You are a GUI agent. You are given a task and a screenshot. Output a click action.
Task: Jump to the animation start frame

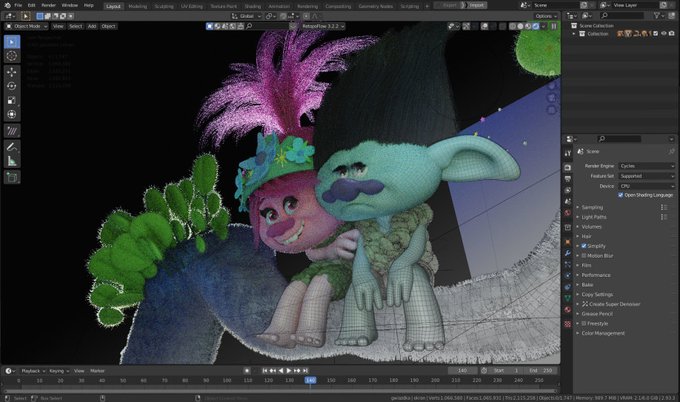265,371
